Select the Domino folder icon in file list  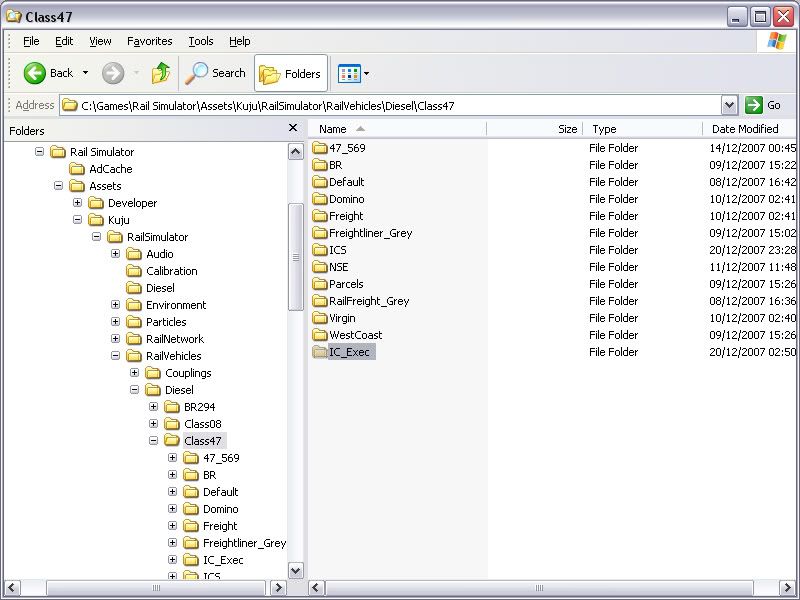(x=320, y=199)
